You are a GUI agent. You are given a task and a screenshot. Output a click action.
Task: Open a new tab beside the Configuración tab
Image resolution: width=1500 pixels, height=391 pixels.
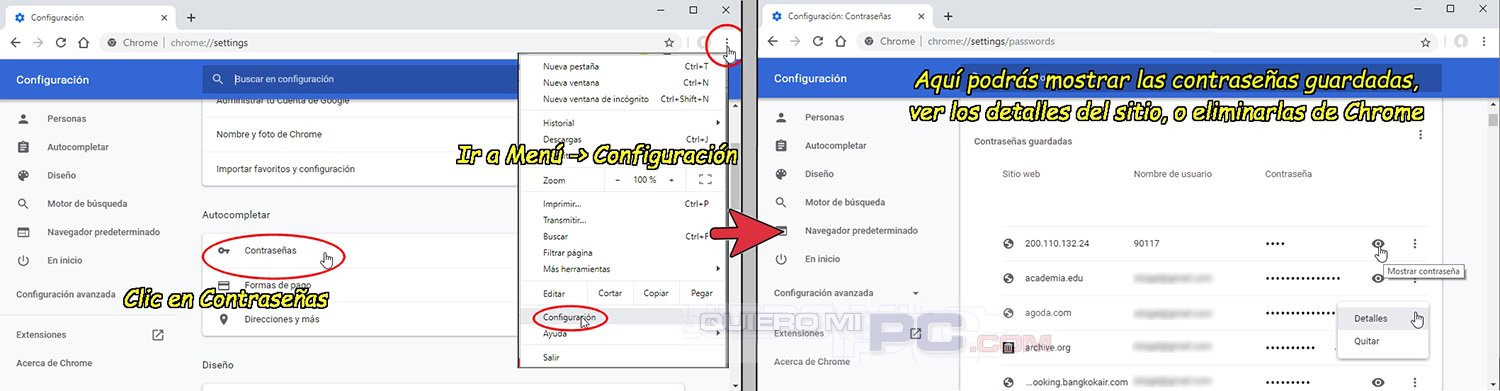click(x=191, y=17)
